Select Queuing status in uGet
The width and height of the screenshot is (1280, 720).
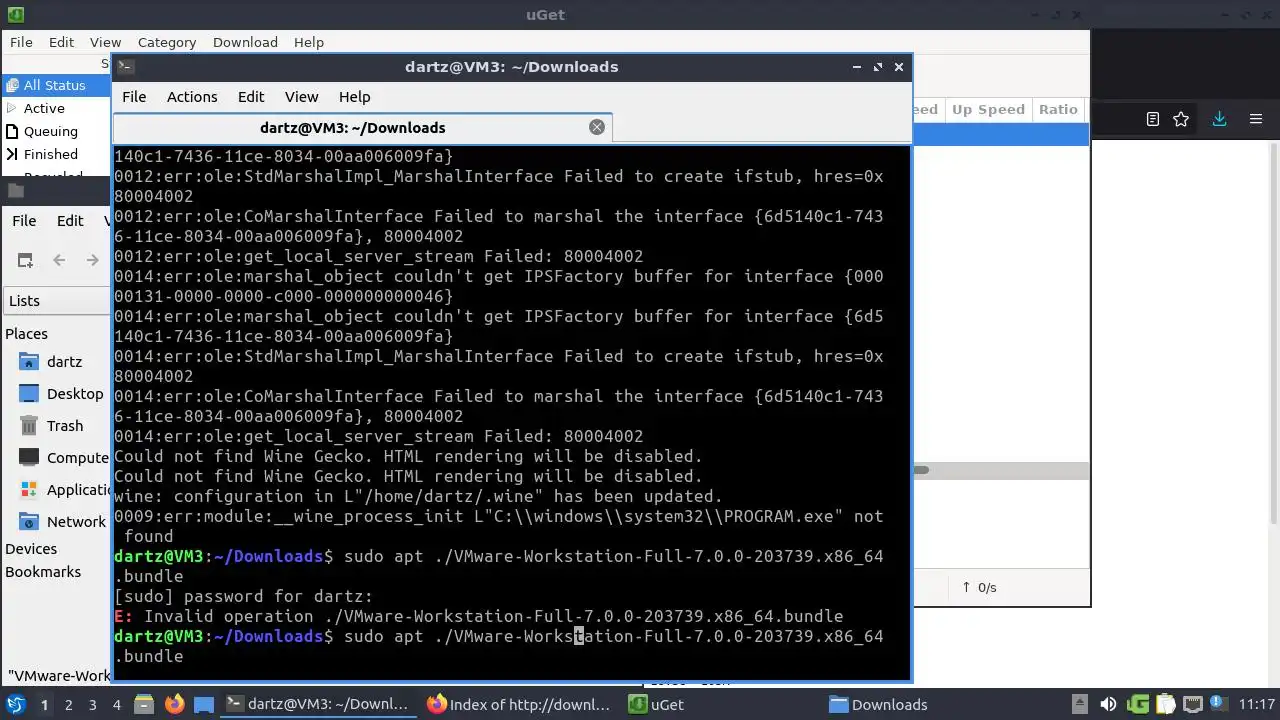point(51,131)
